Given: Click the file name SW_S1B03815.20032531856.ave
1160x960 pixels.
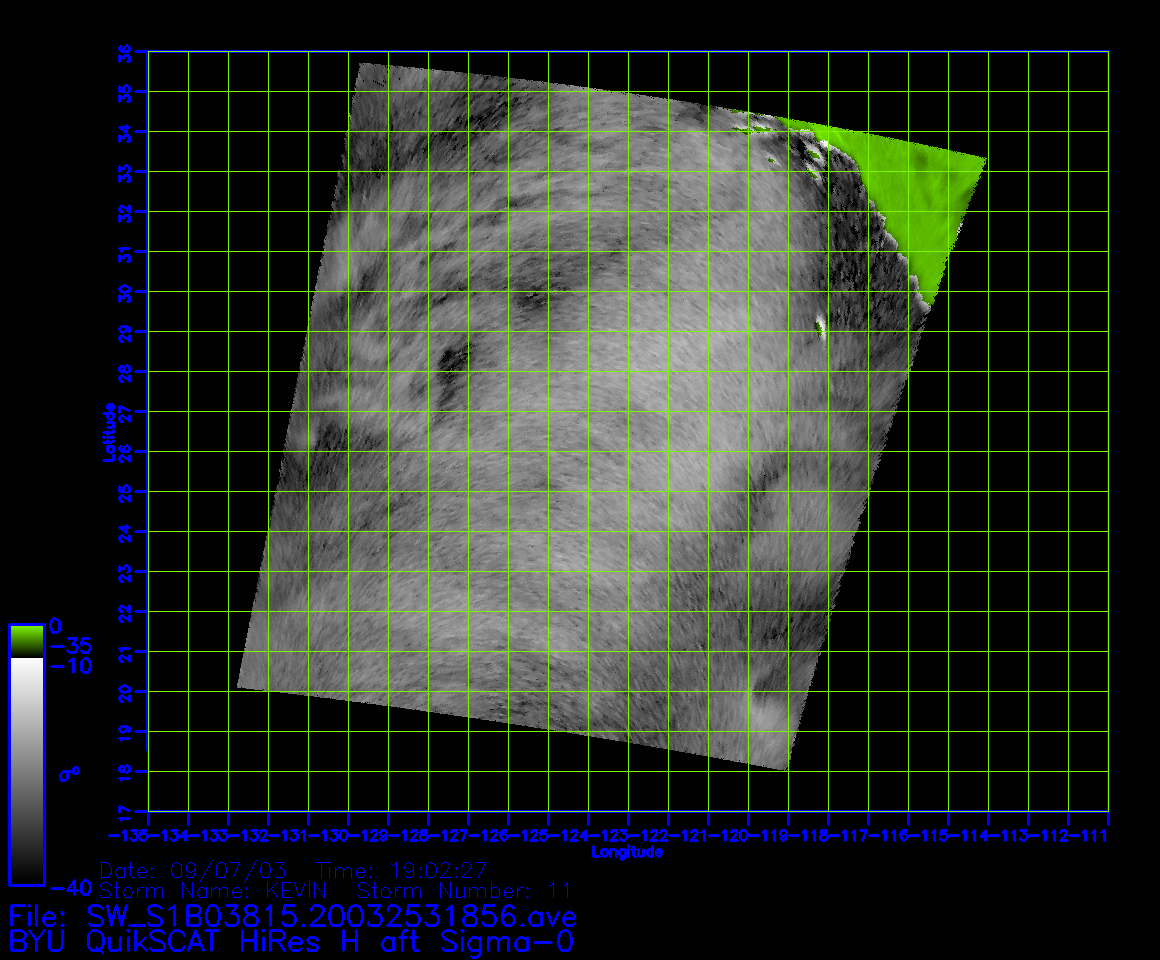Looking at the screenshot, I should (x=330, y=916).
